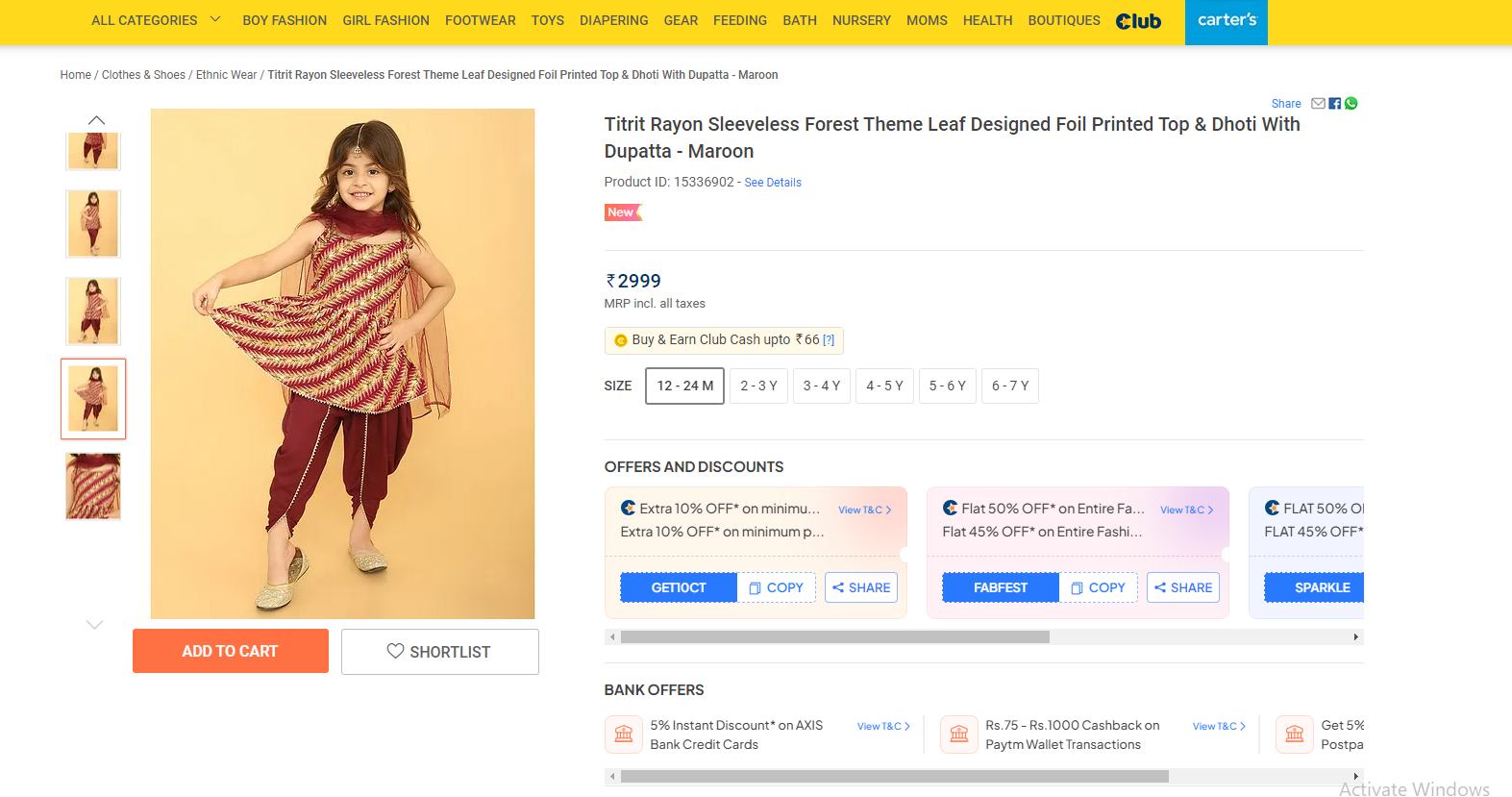Choose size 4 - 5 Y

[x=884, y=386]
